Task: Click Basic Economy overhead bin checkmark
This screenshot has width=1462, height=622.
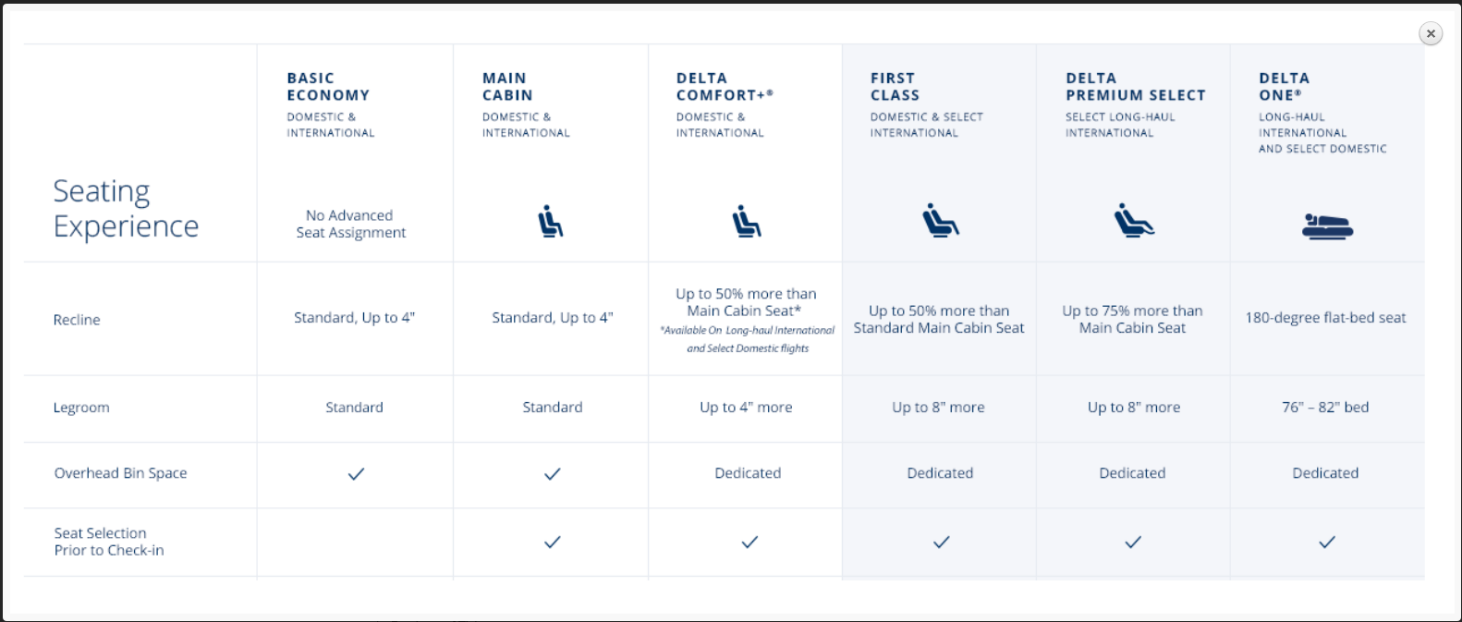Action: click(355, 474)
